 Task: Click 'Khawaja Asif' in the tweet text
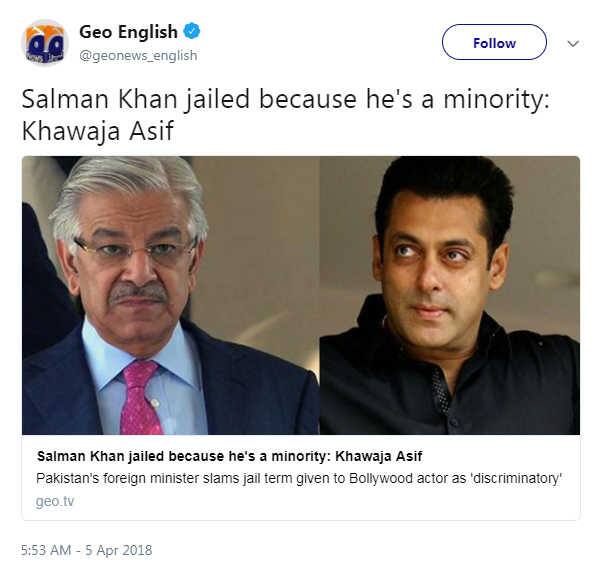98,131
